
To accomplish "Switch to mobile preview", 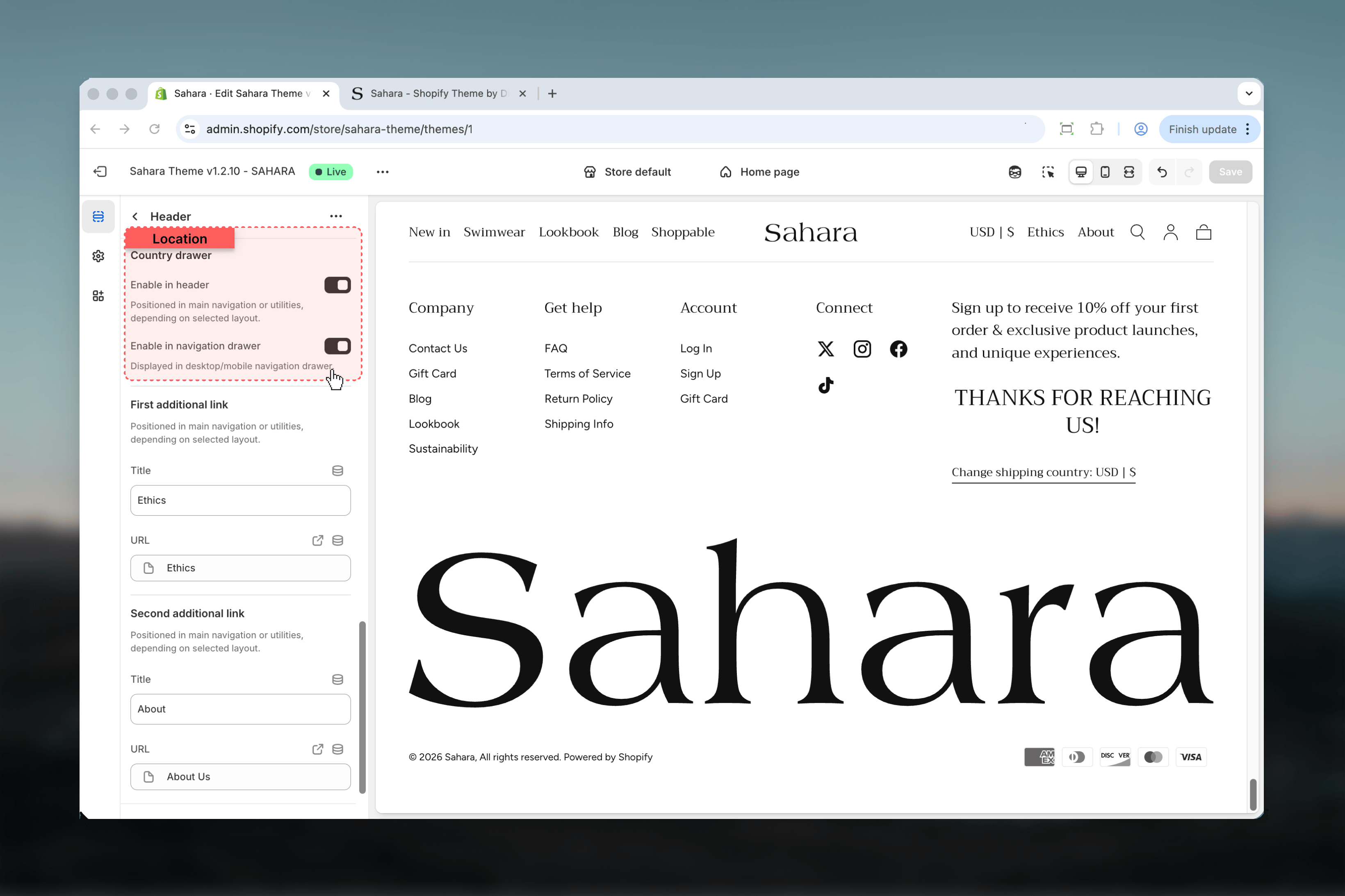I will [1105, 172].
